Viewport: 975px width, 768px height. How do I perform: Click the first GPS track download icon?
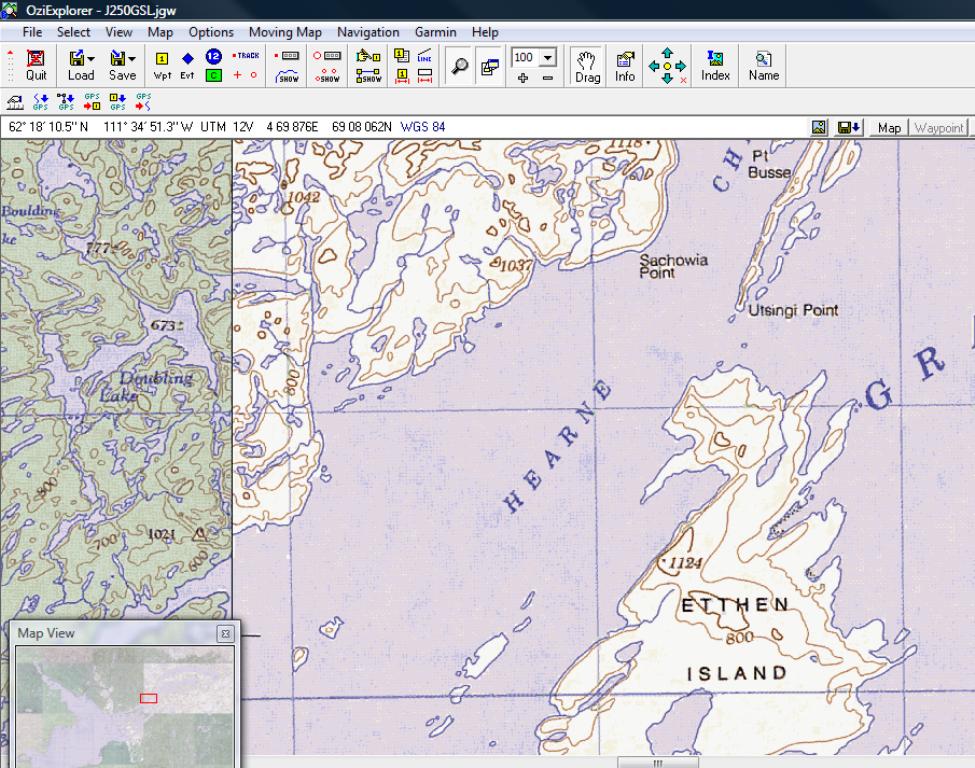point(40,102)
